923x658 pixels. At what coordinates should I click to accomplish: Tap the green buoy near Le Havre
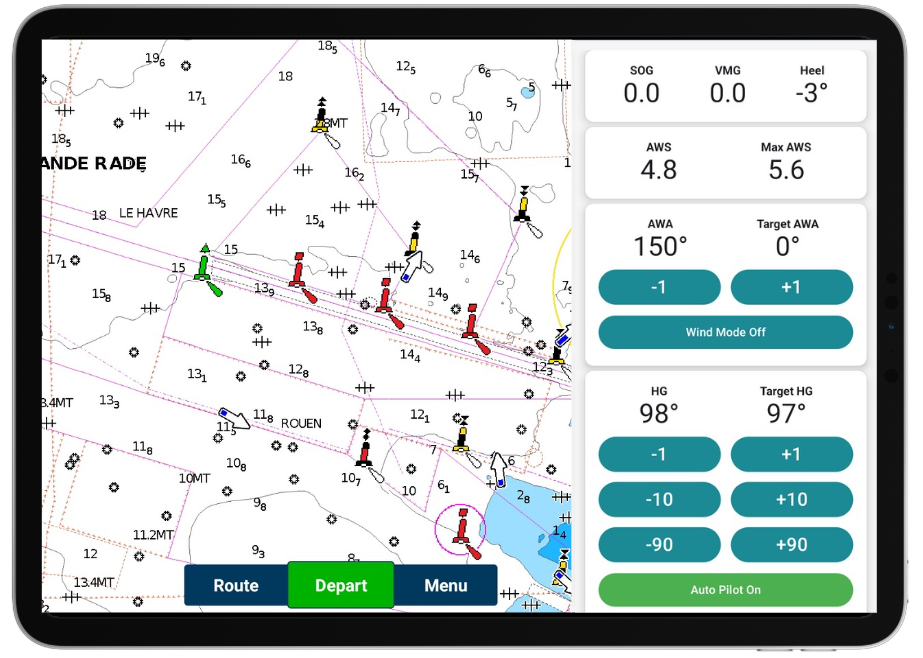(x=204, y=265)
